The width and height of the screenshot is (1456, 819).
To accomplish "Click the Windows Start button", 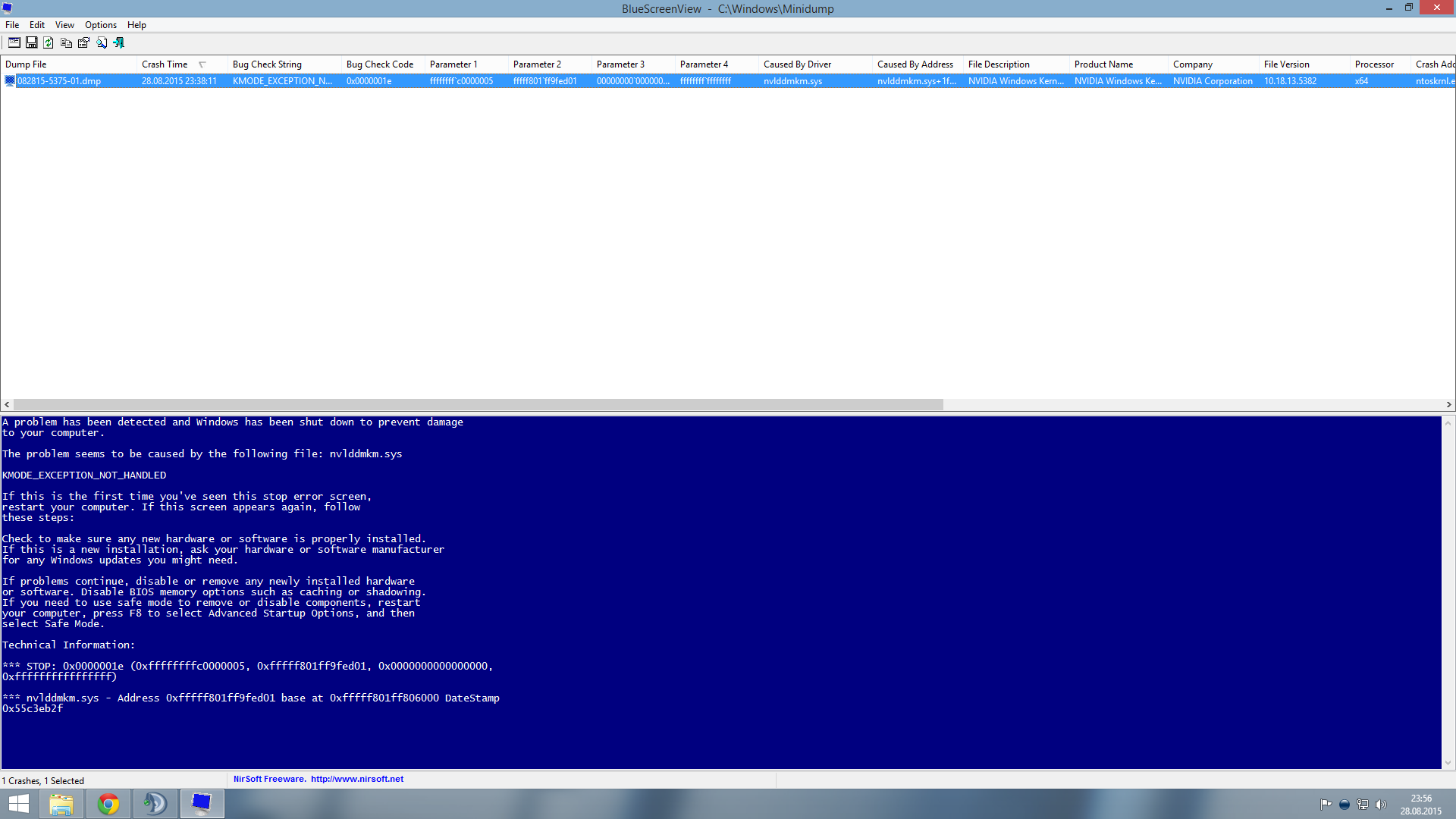I will [x=18, y=804].
